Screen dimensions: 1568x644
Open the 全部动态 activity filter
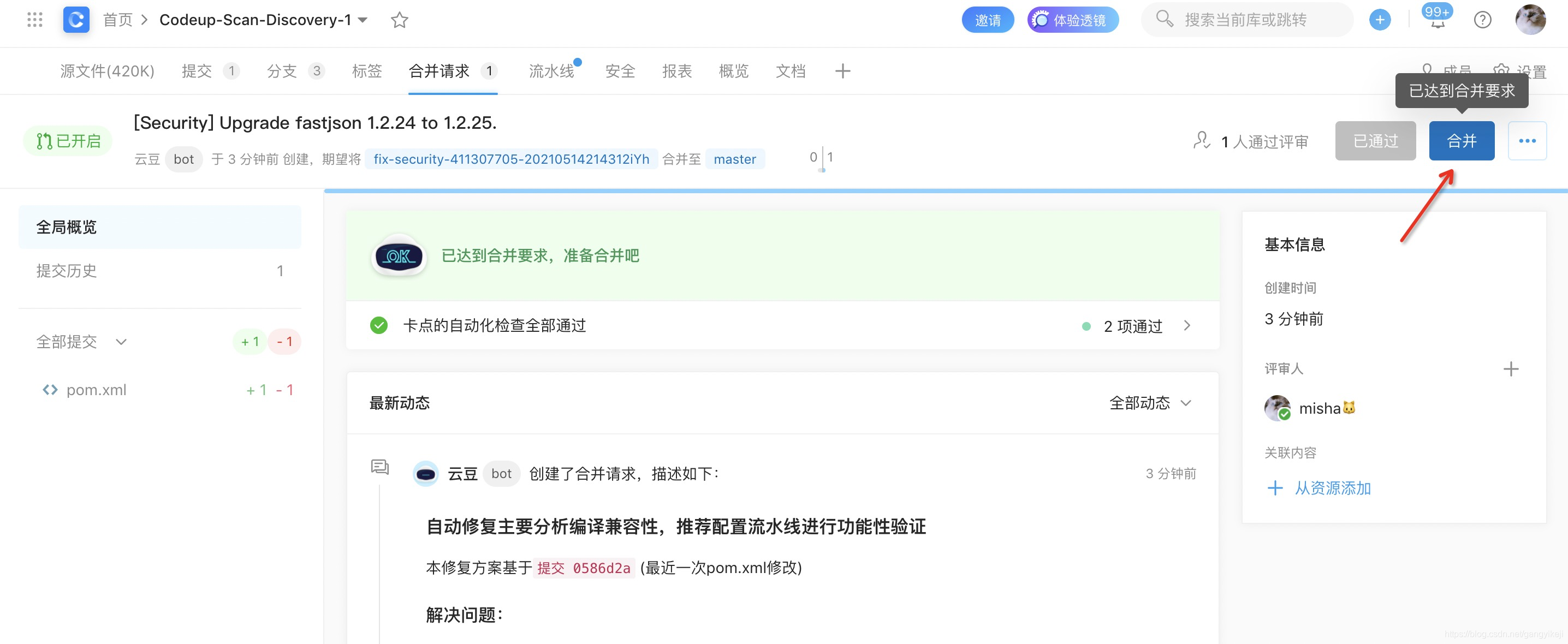[x=1150, y=403]
